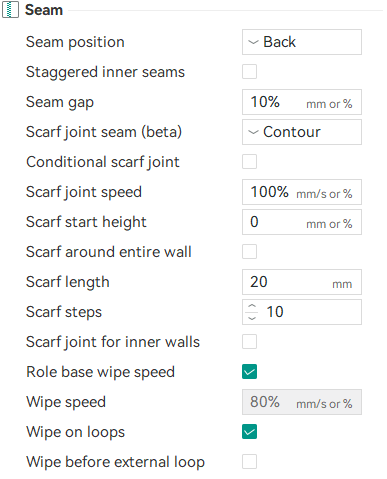This screenshot has height=479, width=387.
Task: Expand the Scarf joint seam Contour dropdown
Action: click(302, 132)
